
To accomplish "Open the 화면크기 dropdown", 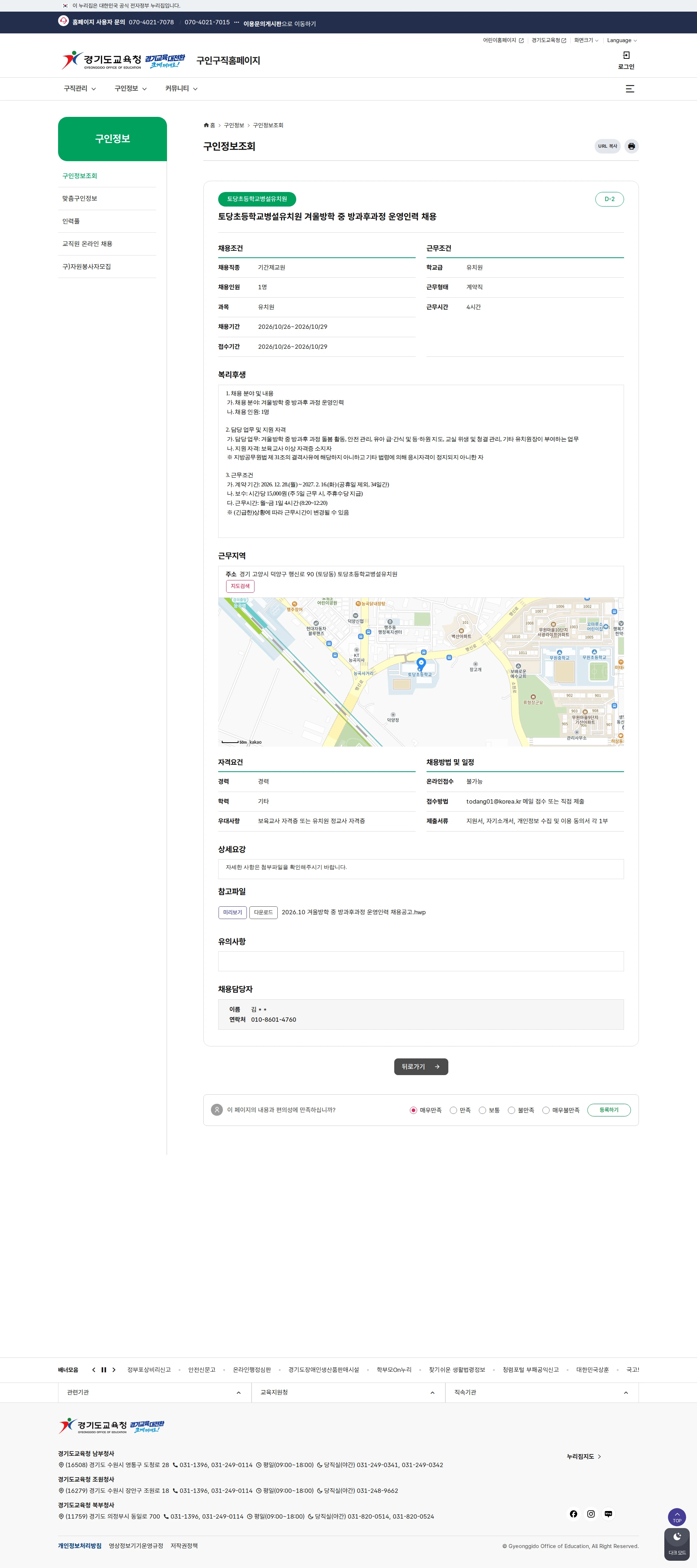I will tap(586, 41).
